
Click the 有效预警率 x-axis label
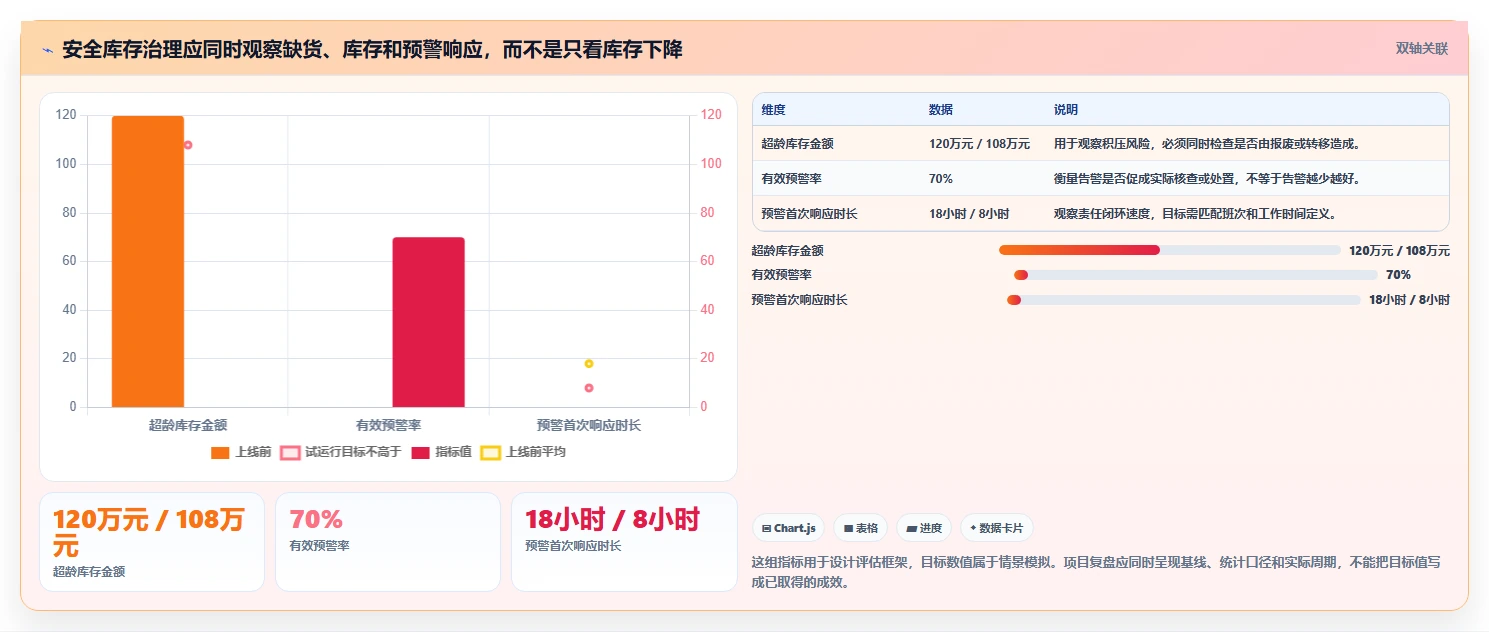coord(388,425)
